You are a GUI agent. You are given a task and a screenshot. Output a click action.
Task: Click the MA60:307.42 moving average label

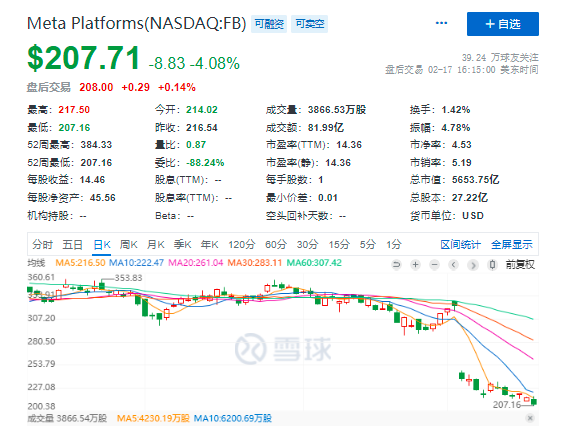pos(314,263)
